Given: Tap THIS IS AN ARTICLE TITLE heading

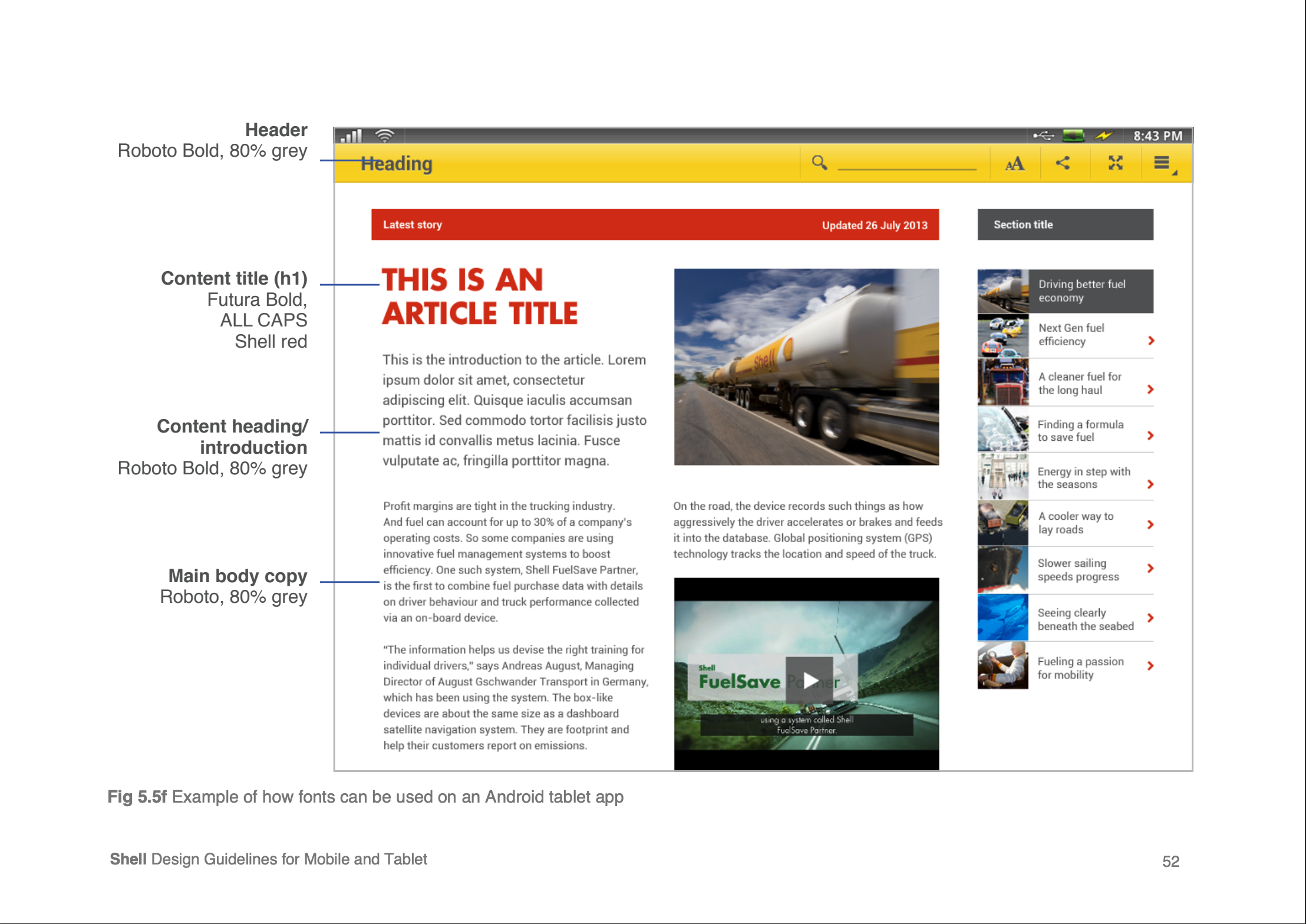Looking at the screenshot, I should [480, 296].
